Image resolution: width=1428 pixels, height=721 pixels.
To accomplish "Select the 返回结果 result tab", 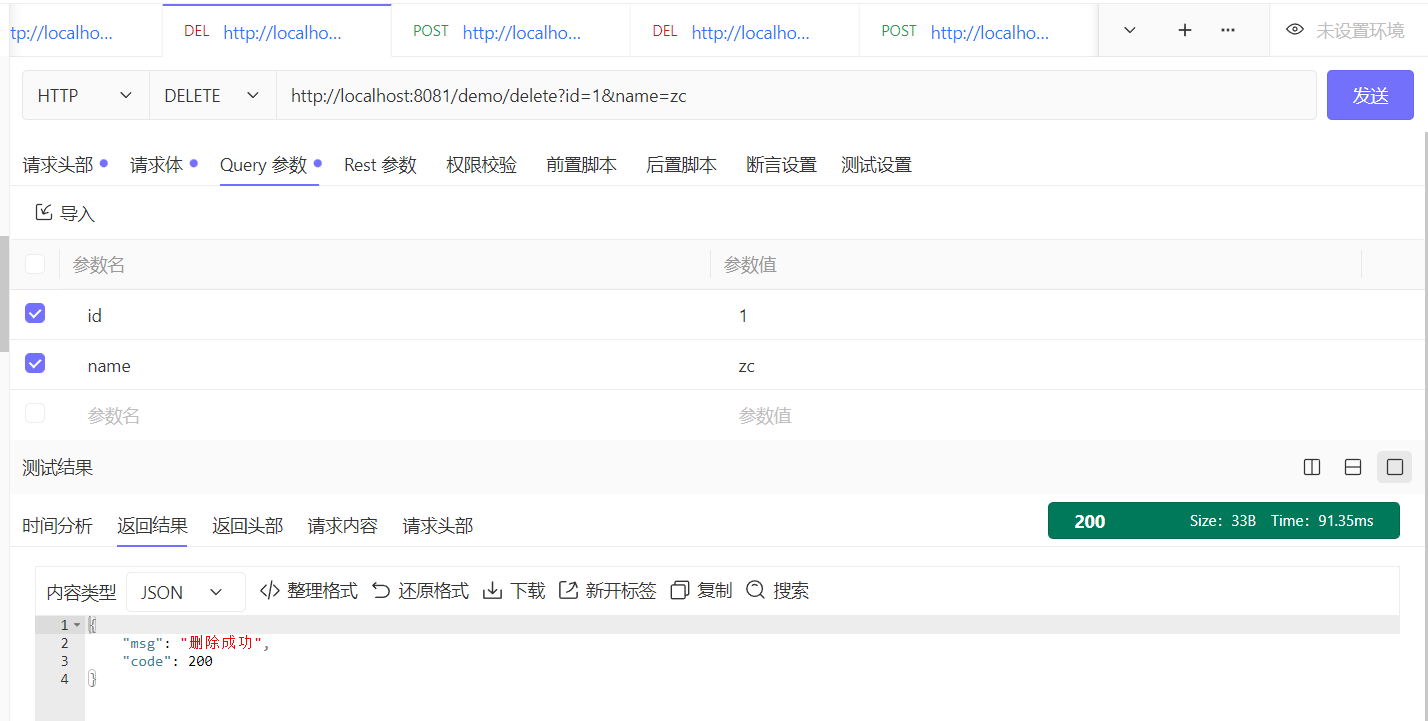I will [152, 526].
